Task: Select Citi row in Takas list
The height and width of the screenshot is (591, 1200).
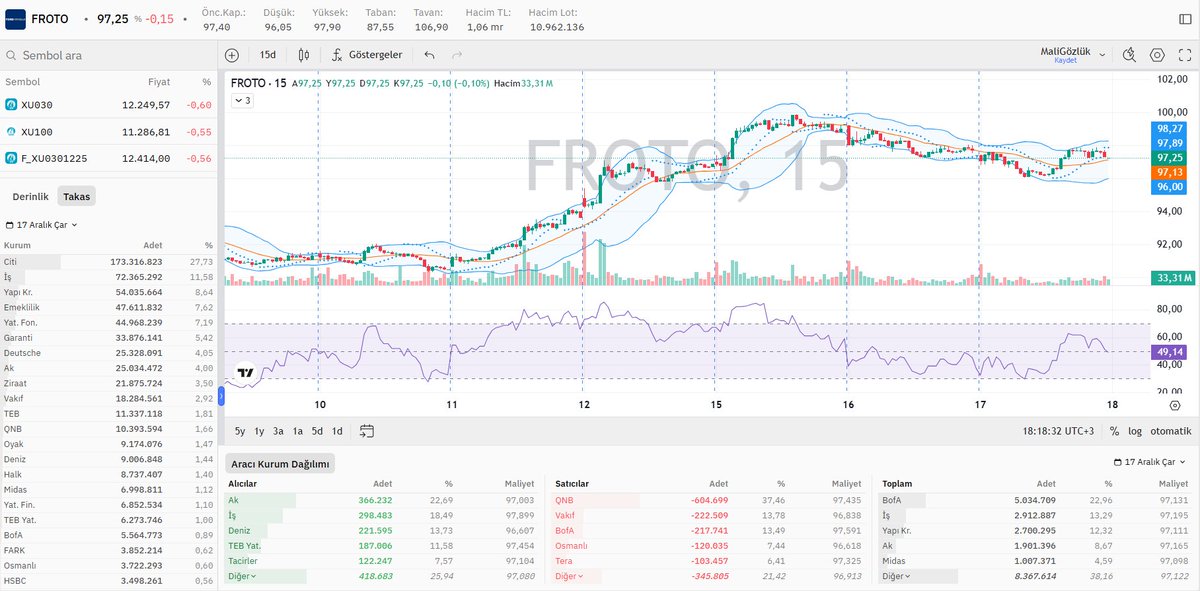Action: pyautogui.click(x=109, y=261)
